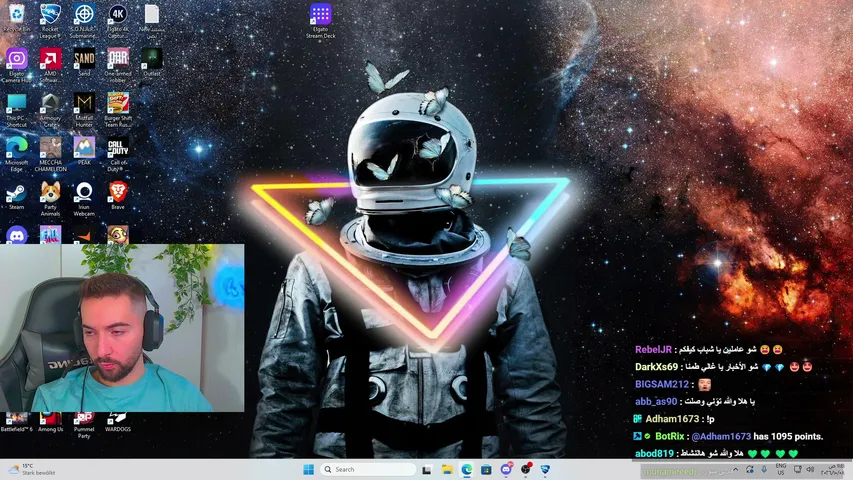Click the Adham1673 '!p' chat message
Viewport: 853px width, 480px height.
coord(673,419)
